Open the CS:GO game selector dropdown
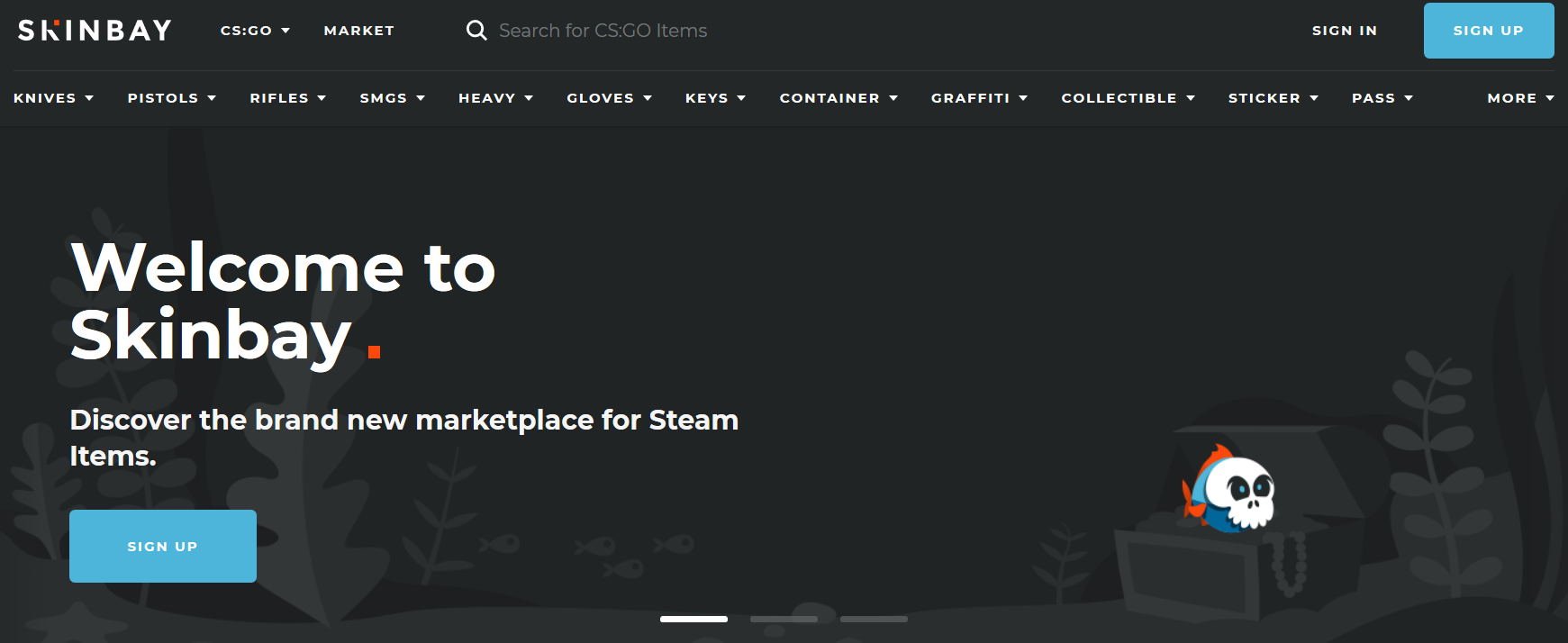 (255, 31)
